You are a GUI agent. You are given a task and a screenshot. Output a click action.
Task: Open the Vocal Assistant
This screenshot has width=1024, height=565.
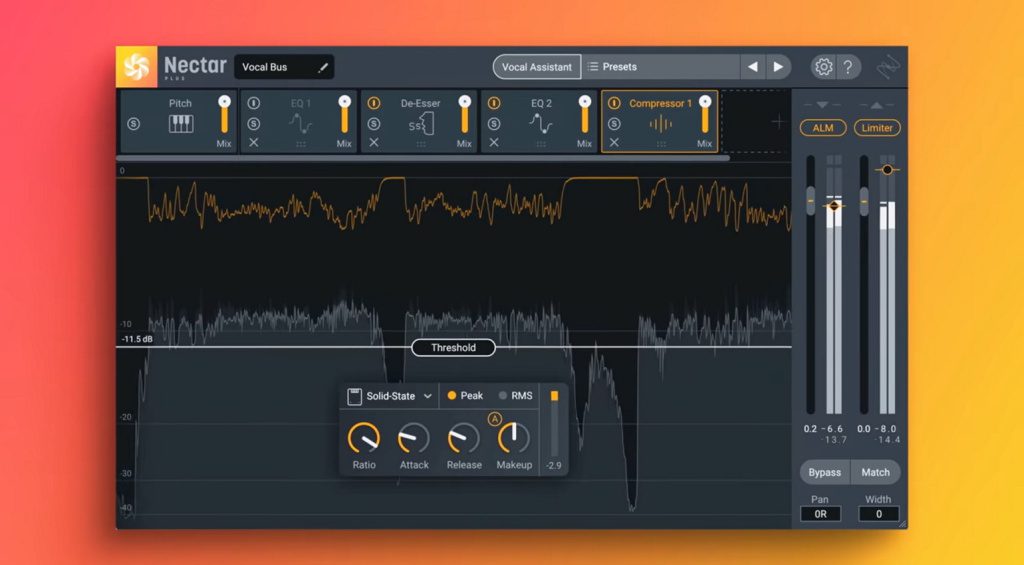click(537, 67)
